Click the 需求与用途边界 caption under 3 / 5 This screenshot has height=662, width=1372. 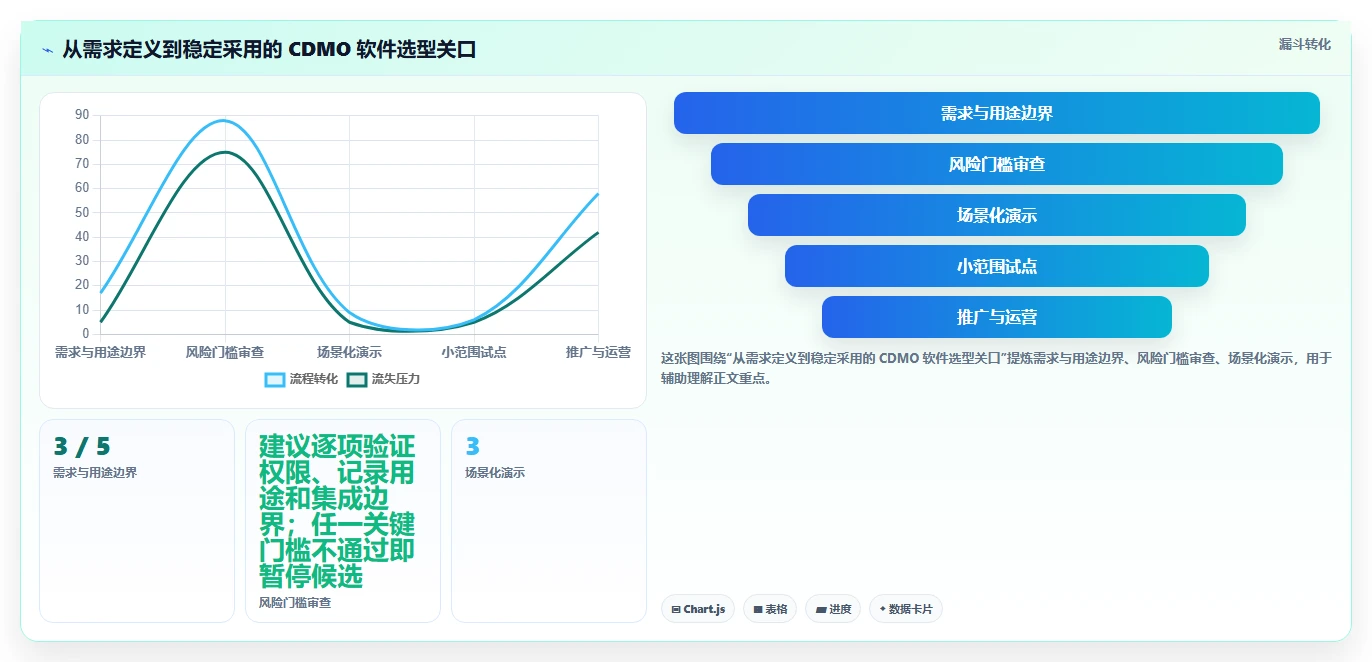pos(95,472)
